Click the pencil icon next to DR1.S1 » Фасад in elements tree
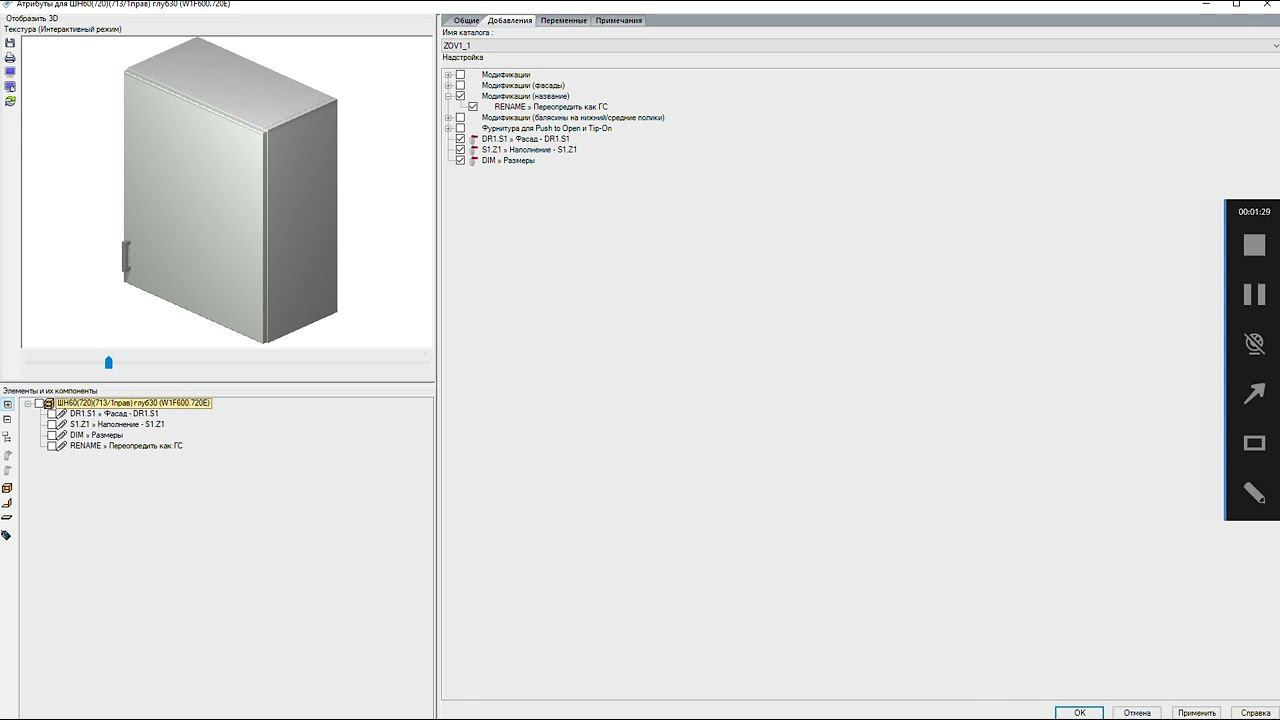Viewport: 1280px width, 720px height. click(62, 413)
